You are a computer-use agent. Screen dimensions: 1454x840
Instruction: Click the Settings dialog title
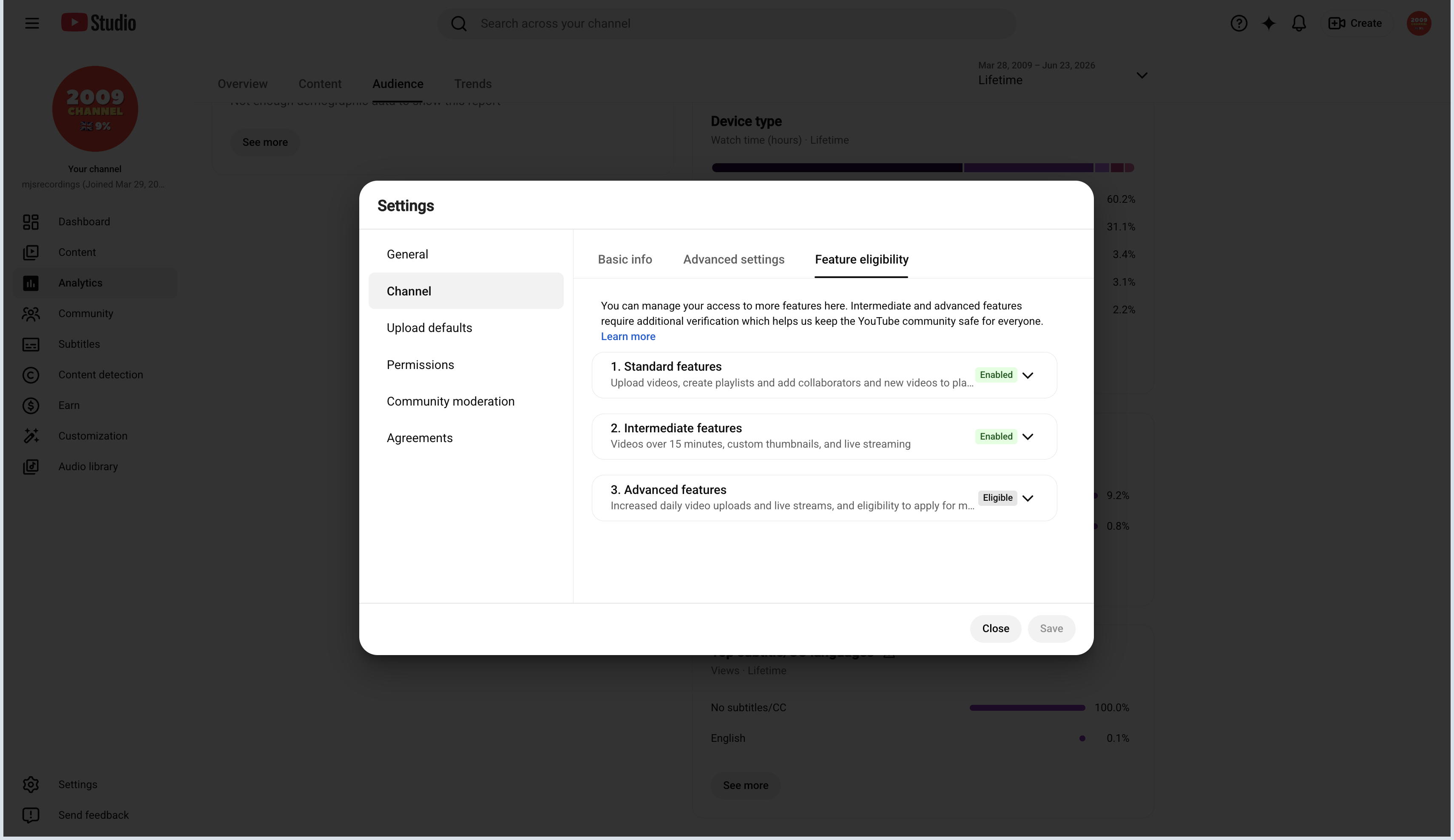[x=406, y=206]
